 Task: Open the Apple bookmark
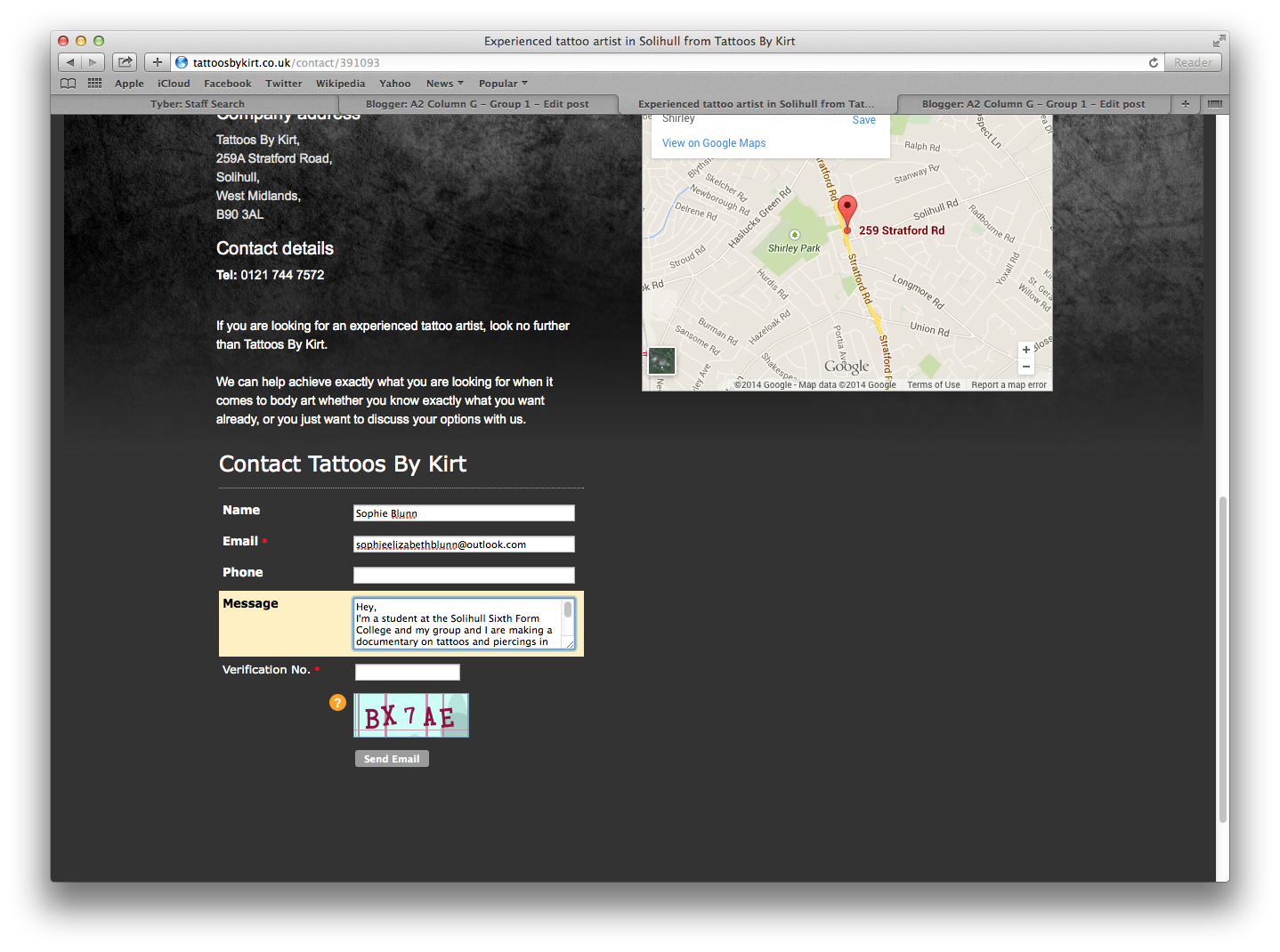pos(129,84)
